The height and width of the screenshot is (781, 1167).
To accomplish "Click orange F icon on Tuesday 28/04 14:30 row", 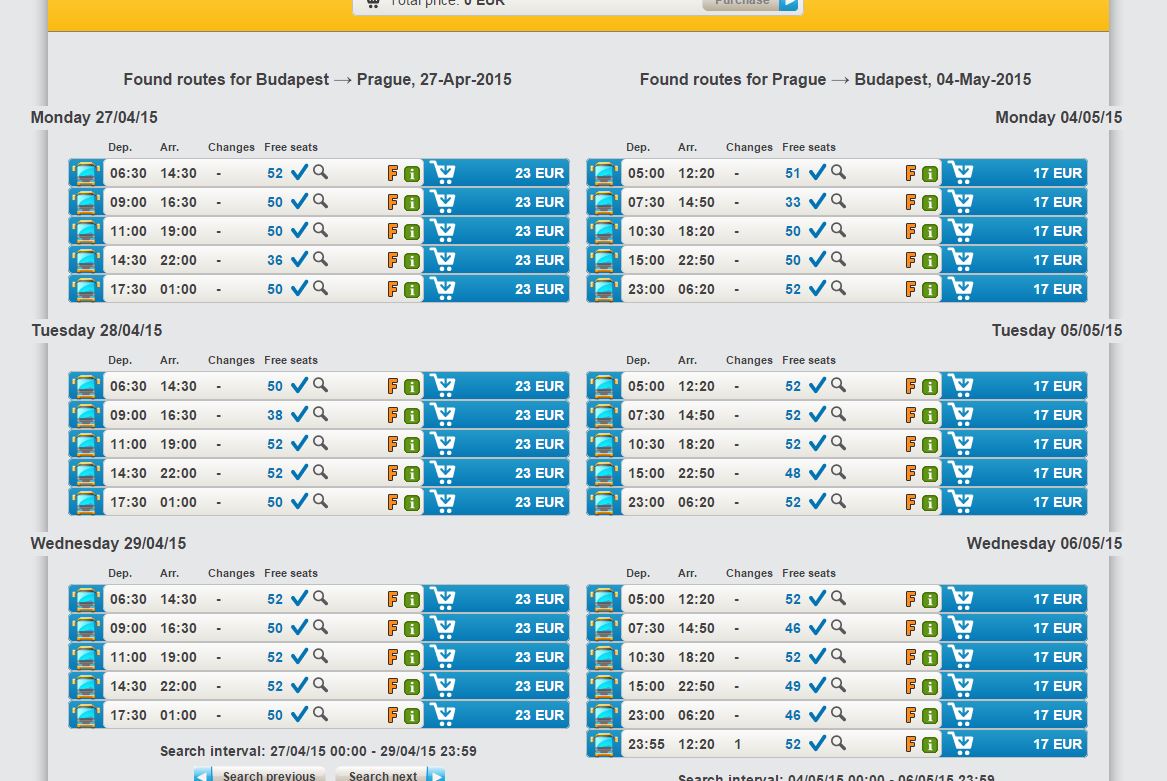I will [x=393, y=473].
